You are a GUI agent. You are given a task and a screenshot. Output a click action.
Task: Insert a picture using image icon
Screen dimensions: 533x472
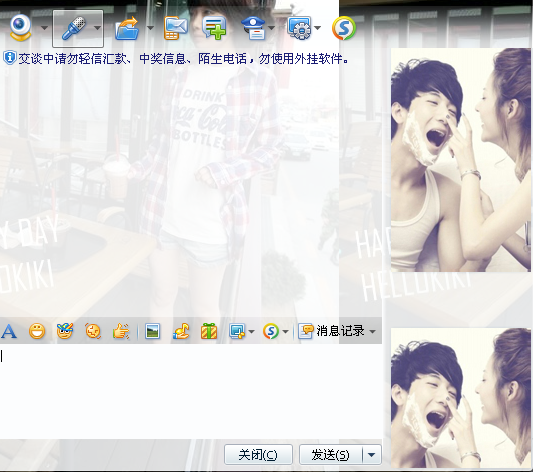tap(153, 331)
